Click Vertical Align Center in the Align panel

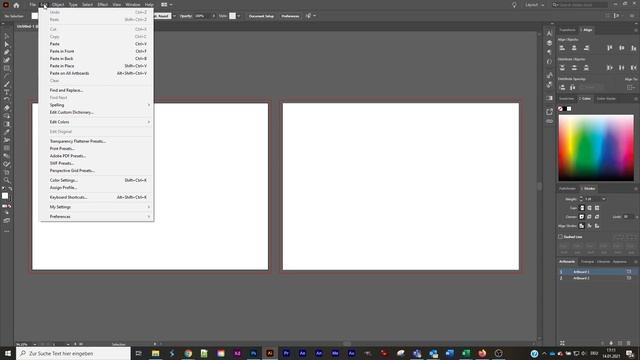point(621,48)
